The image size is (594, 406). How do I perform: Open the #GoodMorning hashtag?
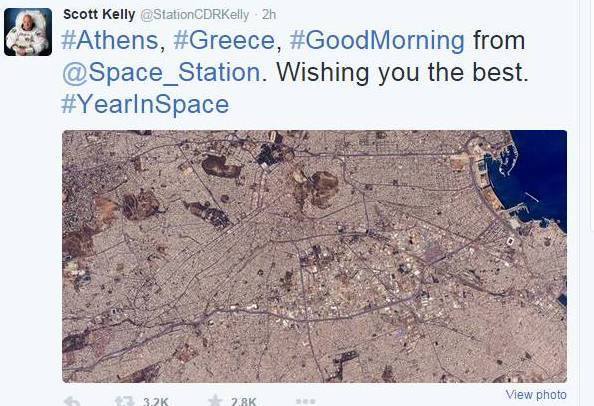tap(377, 41)
